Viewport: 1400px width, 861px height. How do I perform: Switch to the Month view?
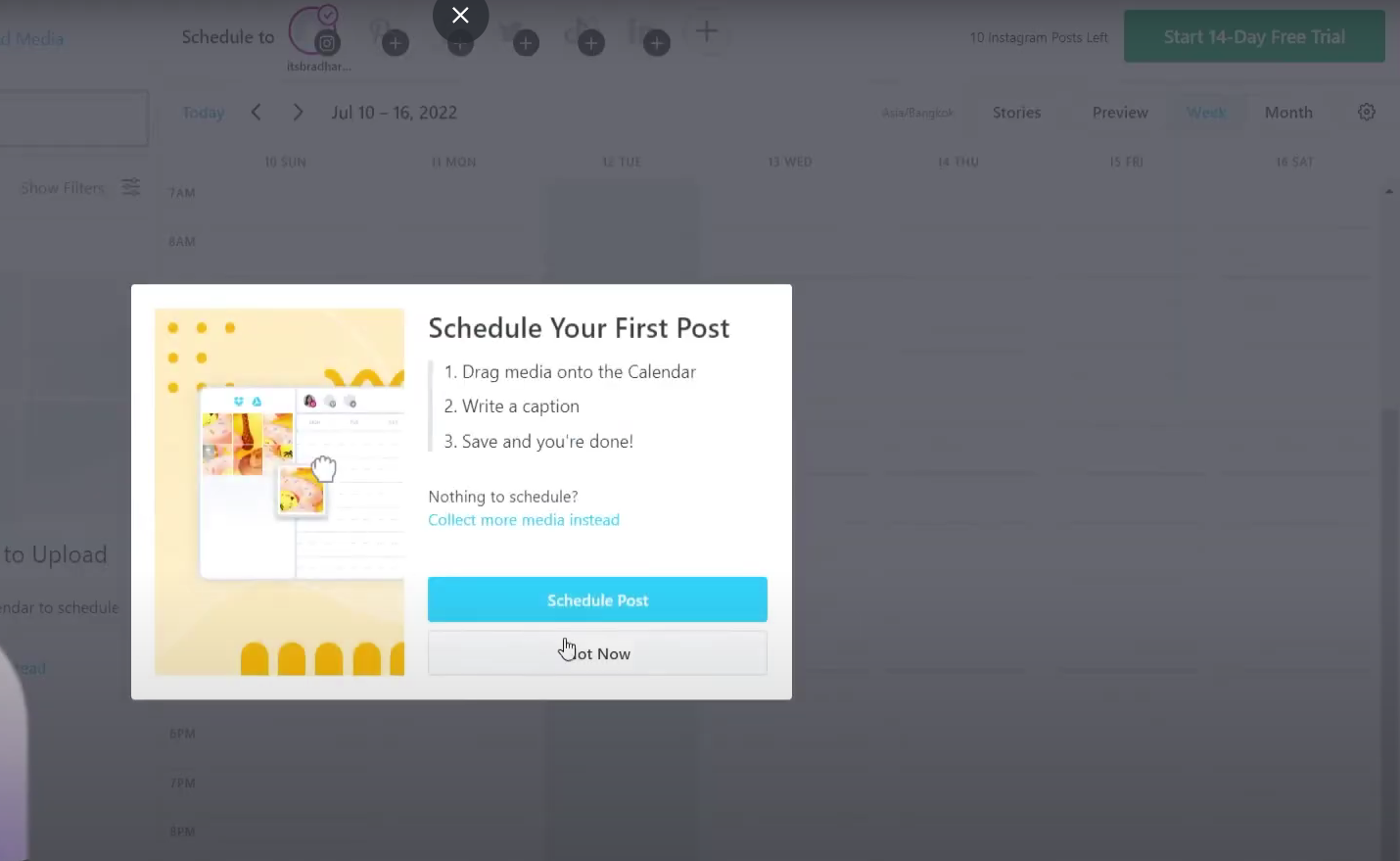pyautogui.click(x=1288, y=113)
